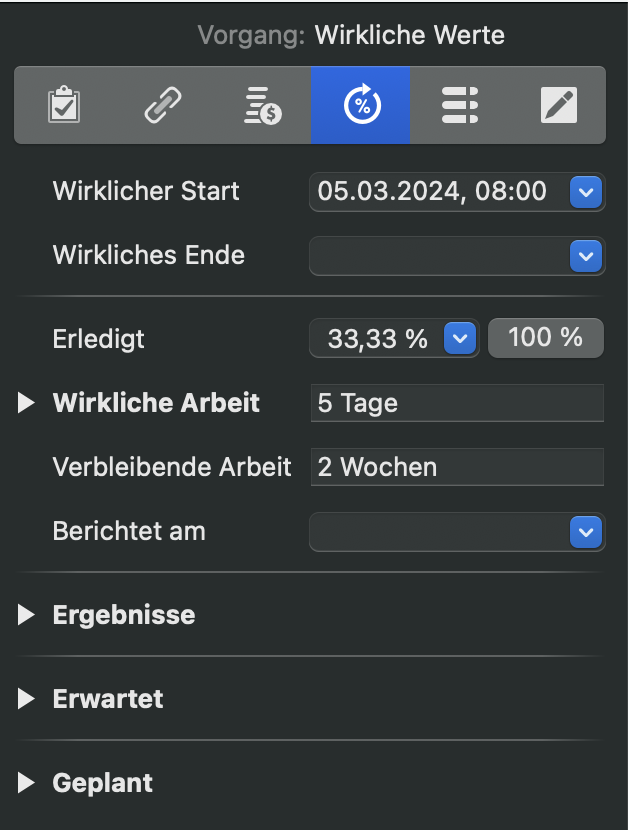Viewport: 628px width, 830px height.
Task: Open the Berichtet am dropdown
Action: coord(585,532)
